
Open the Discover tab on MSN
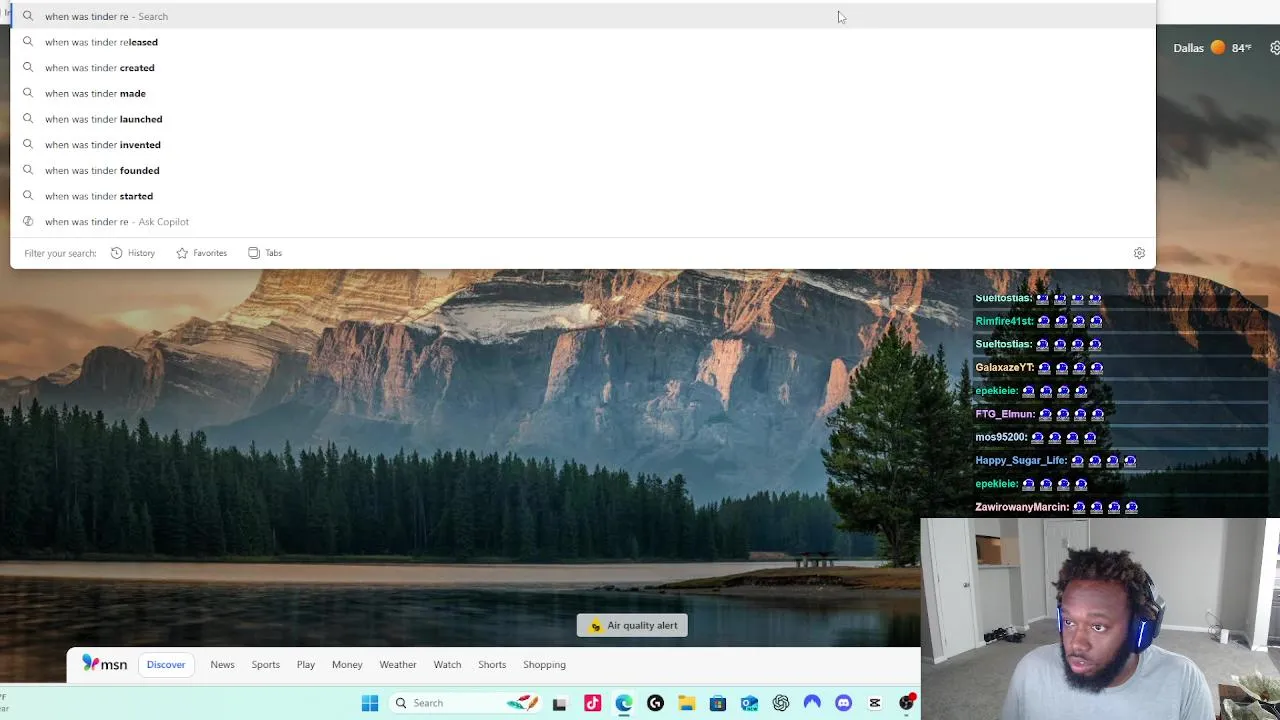tap(166, 664)
